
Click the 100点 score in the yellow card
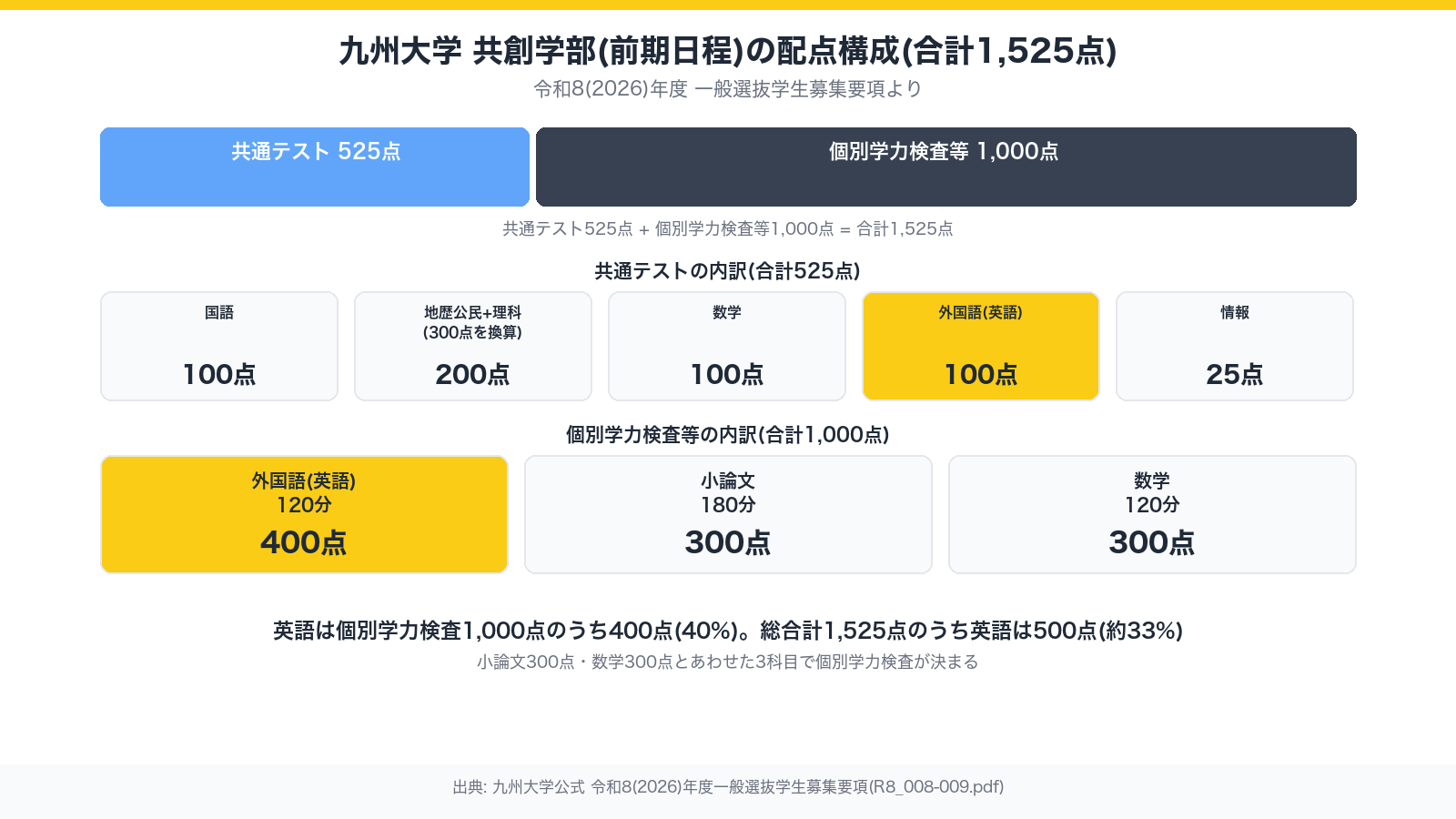(x=981, y=374)
